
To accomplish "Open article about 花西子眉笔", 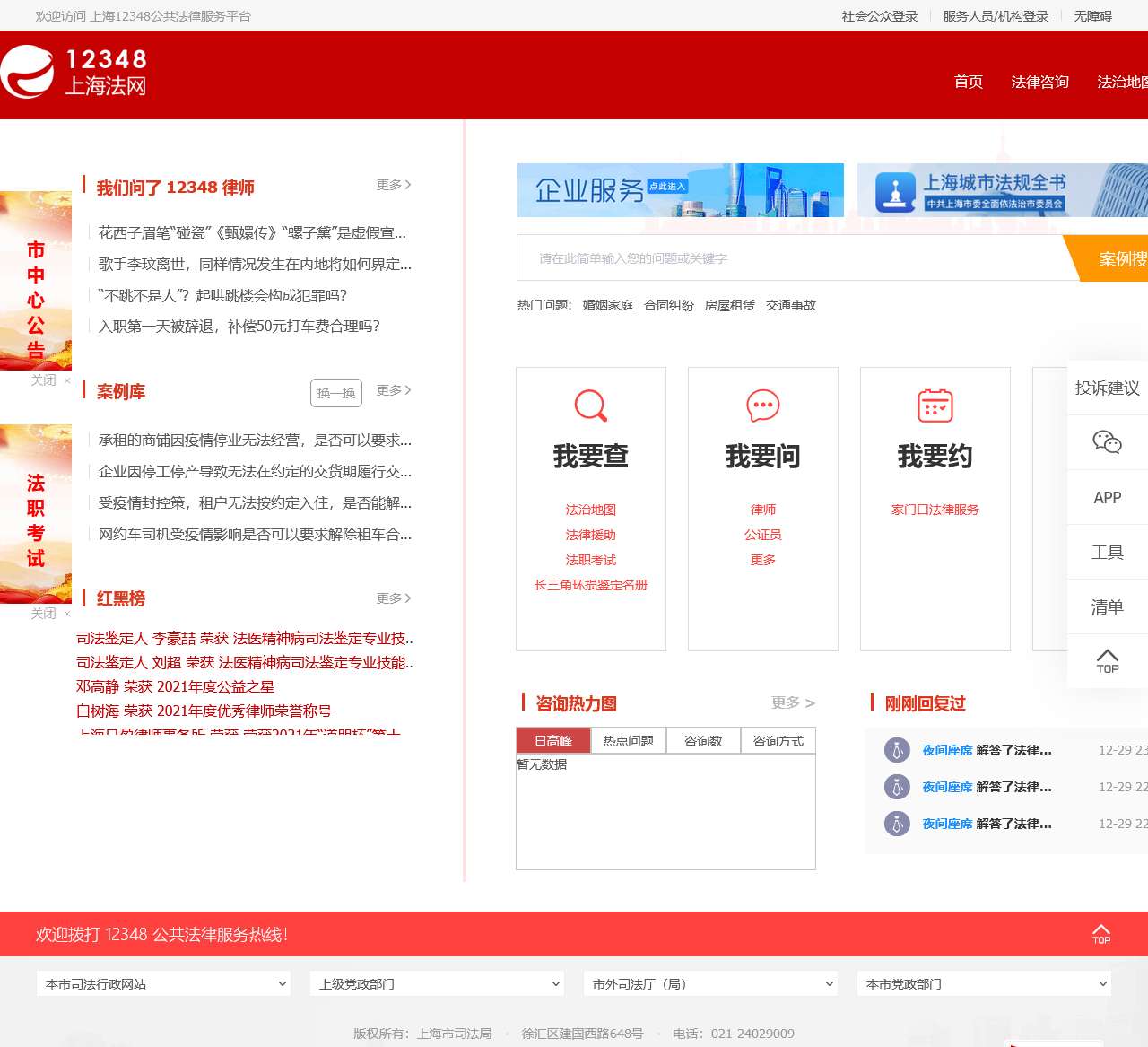I will 252,233.
